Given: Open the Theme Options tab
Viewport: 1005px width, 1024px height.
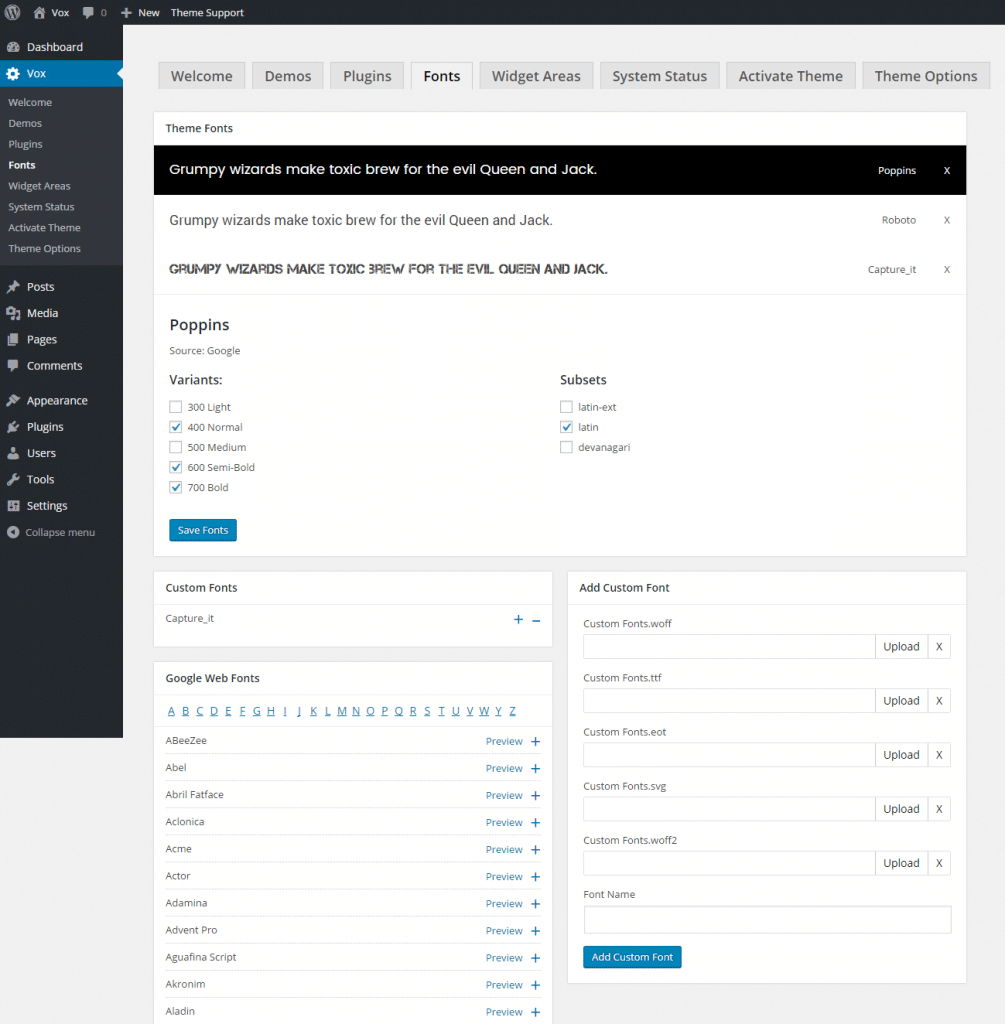Looking at the screenshot, I should [x=925, y=76].
